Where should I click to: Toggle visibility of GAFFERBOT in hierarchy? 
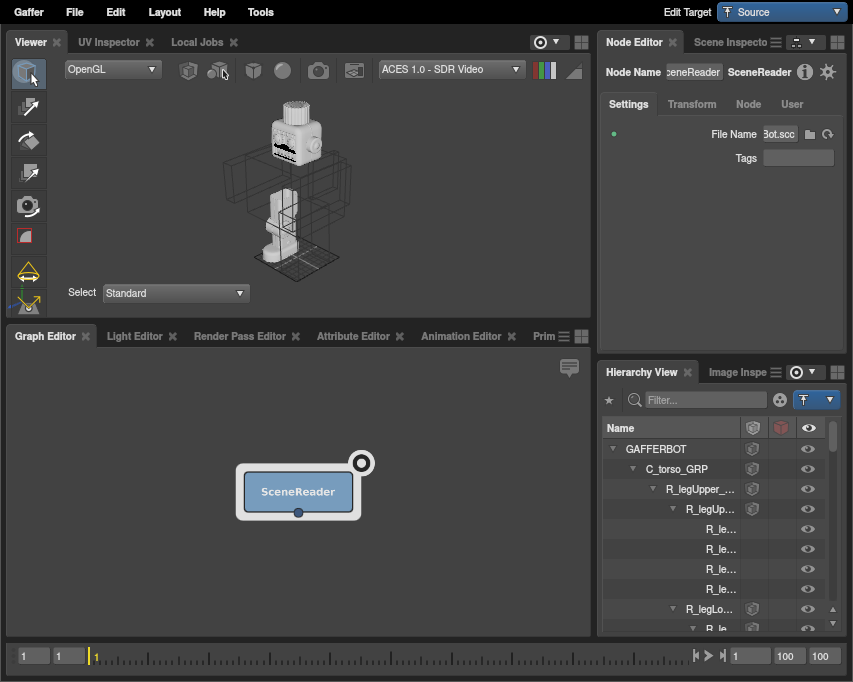click(x=808, y=449)
